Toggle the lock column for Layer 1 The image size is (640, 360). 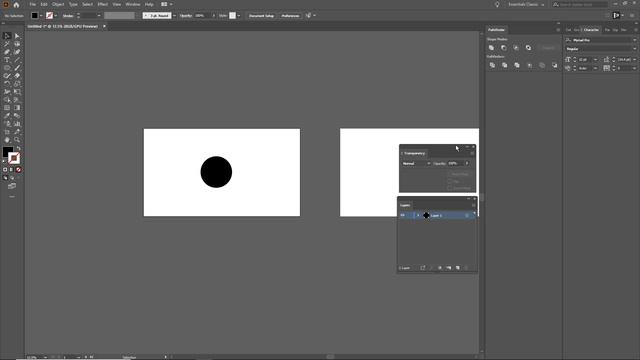coord(410,216)
